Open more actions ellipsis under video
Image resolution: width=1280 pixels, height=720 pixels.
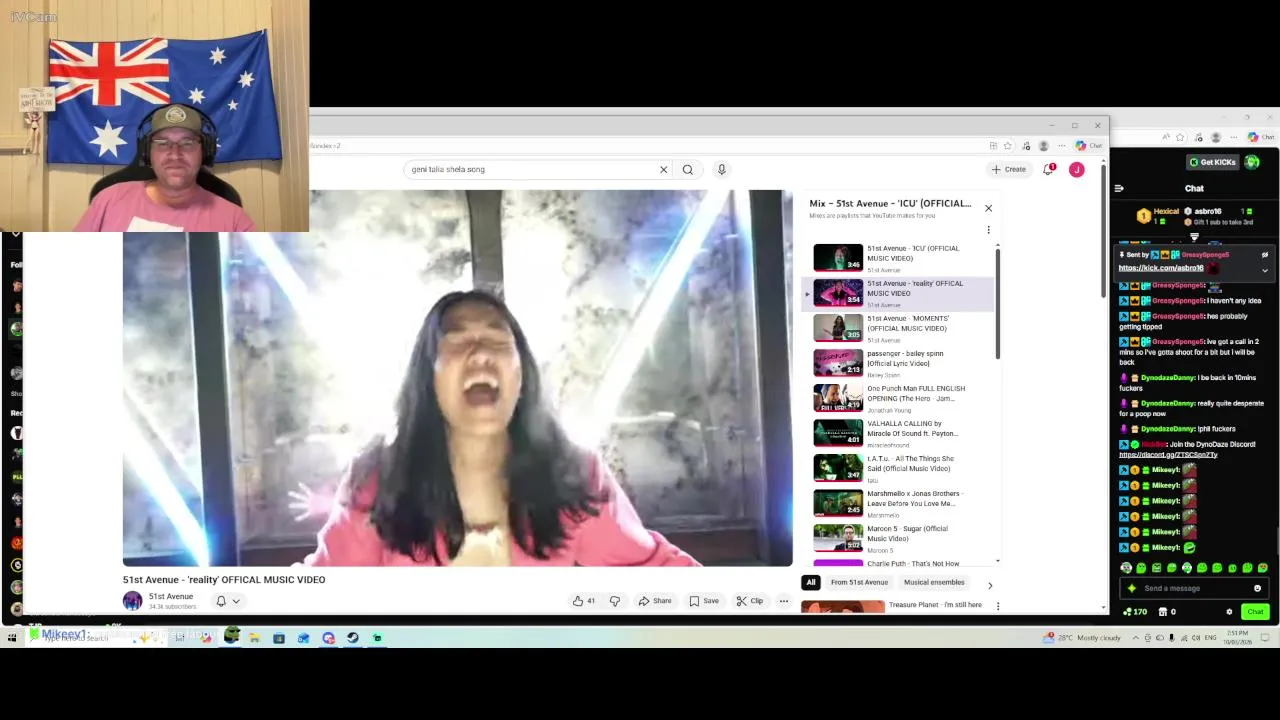pos(784,601)
